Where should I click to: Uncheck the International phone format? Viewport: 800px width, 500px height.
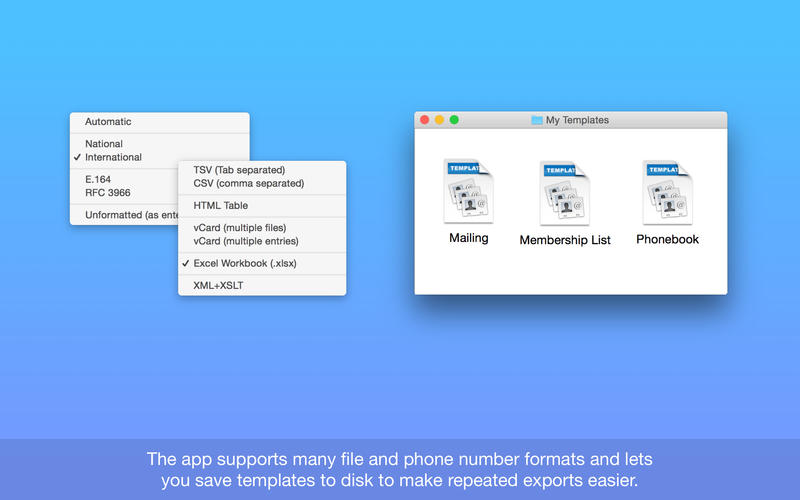113,157
